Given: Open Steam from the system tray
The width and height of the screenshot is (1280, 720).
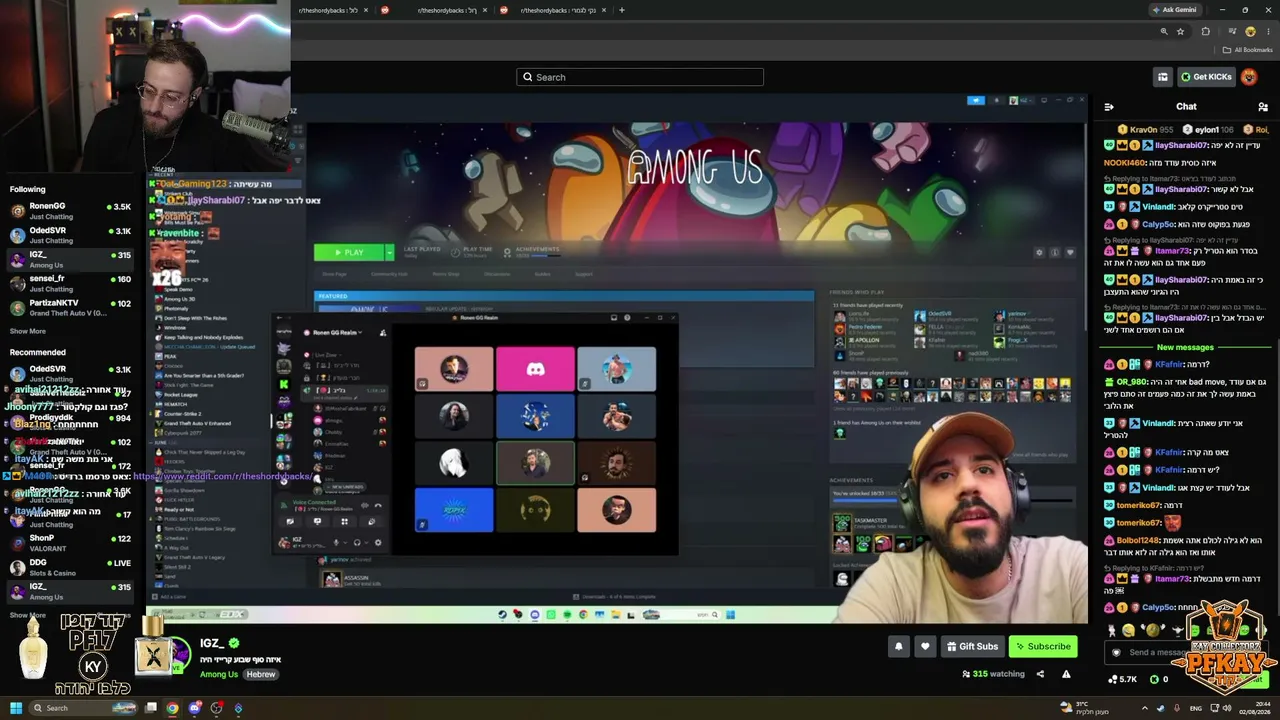Looking at the screenshot, I should [x=1159, y=708].
